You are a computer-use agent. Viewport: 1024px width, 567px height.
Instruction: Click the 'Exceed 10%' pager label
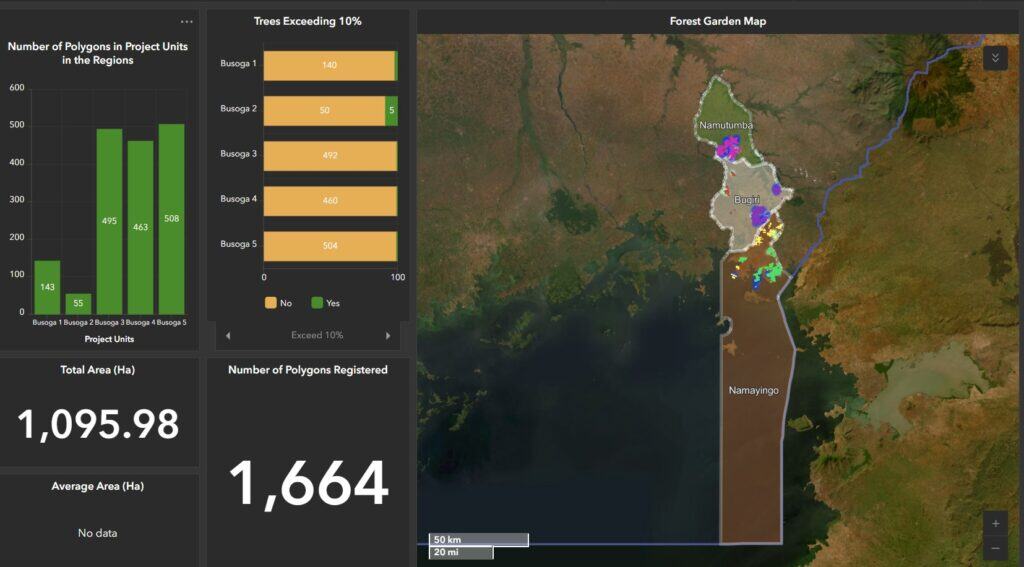pyautogui.click(x=317, y=335)
